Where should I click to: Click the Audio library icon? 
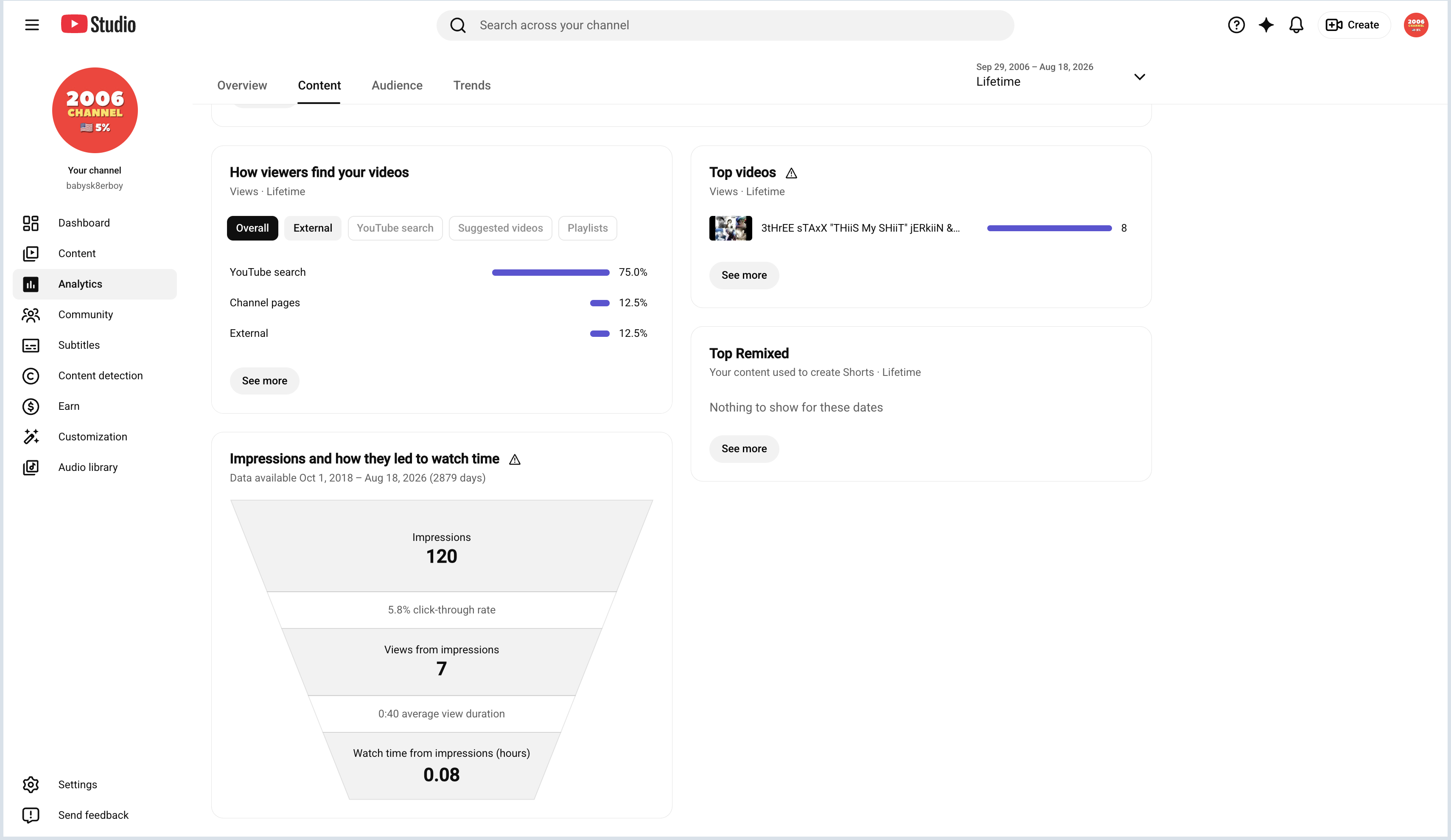(31, 467)
